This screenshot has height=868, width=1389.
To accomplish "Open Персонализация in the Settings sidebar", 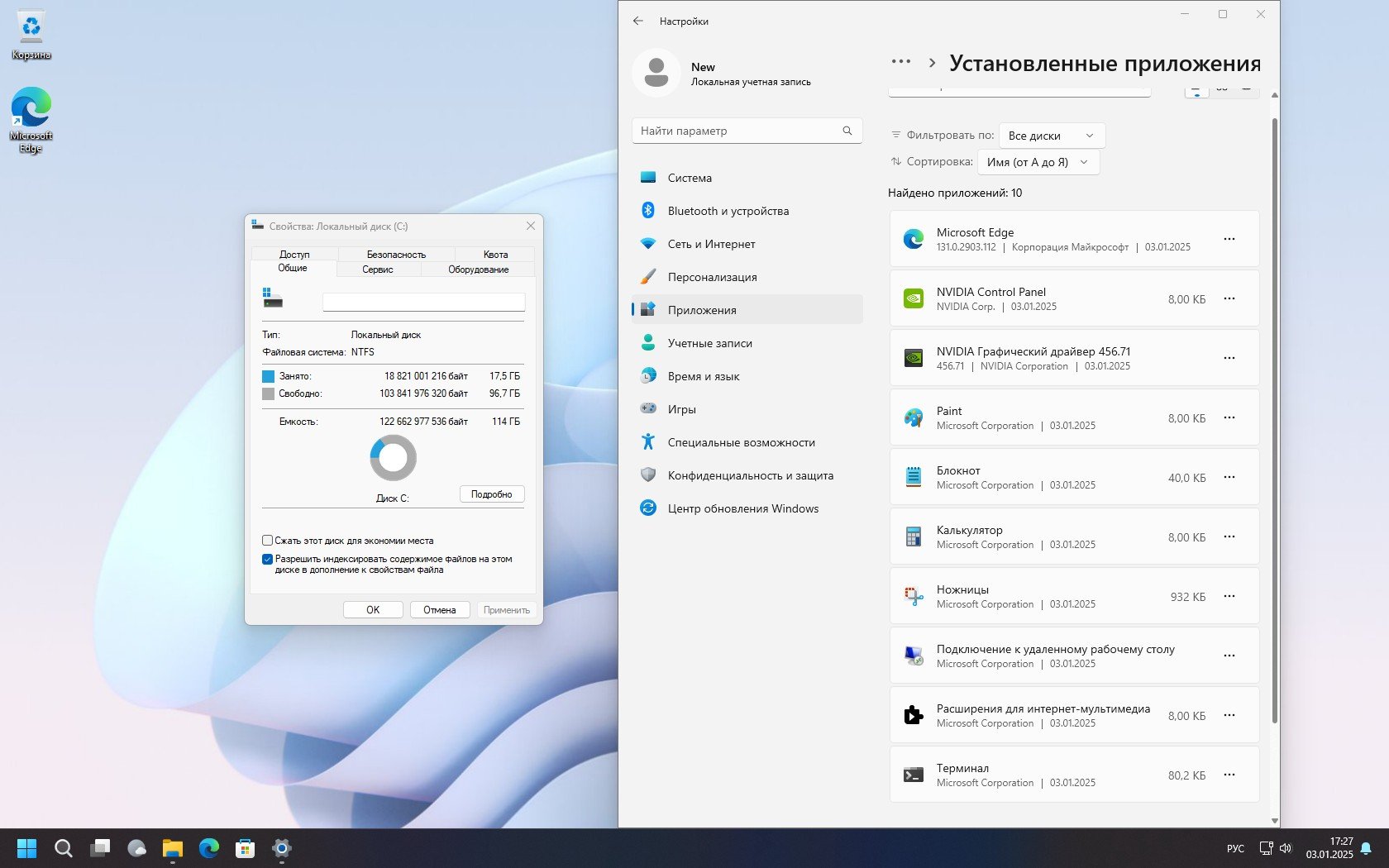I will 712,277.
